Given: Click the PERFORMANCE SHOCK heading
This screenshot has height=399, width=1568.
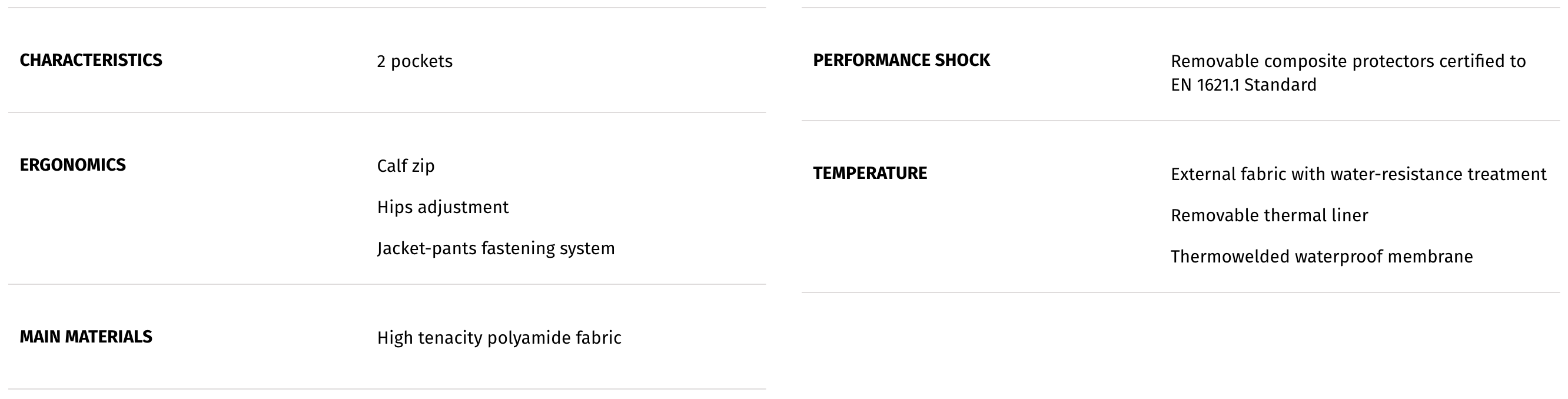Looking at the screenshot, I should pyautogui.click(x=901, y=60).
